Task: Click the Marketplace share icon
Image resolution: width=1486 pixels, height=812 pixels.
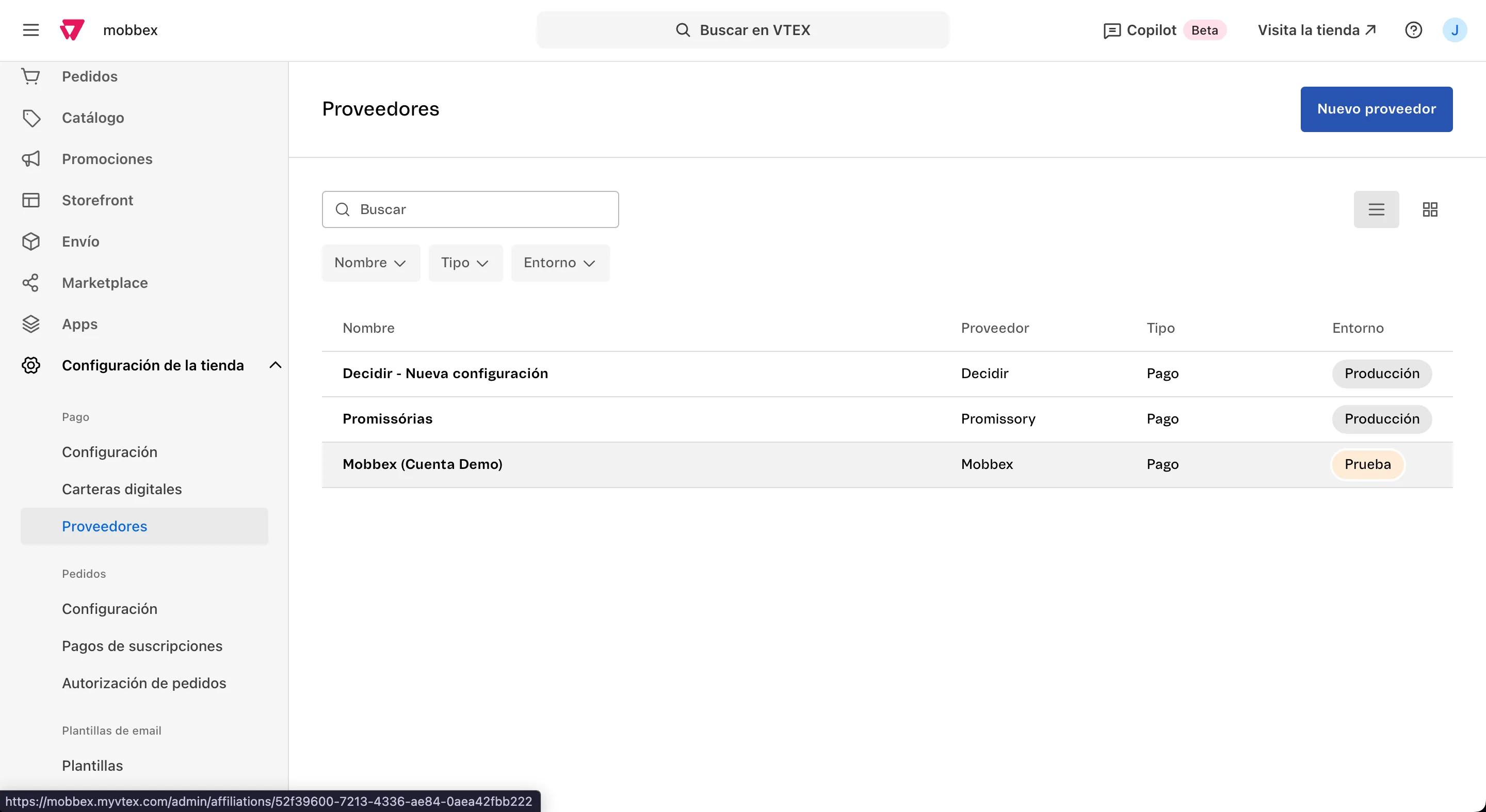Action: [x=30, y=283]
